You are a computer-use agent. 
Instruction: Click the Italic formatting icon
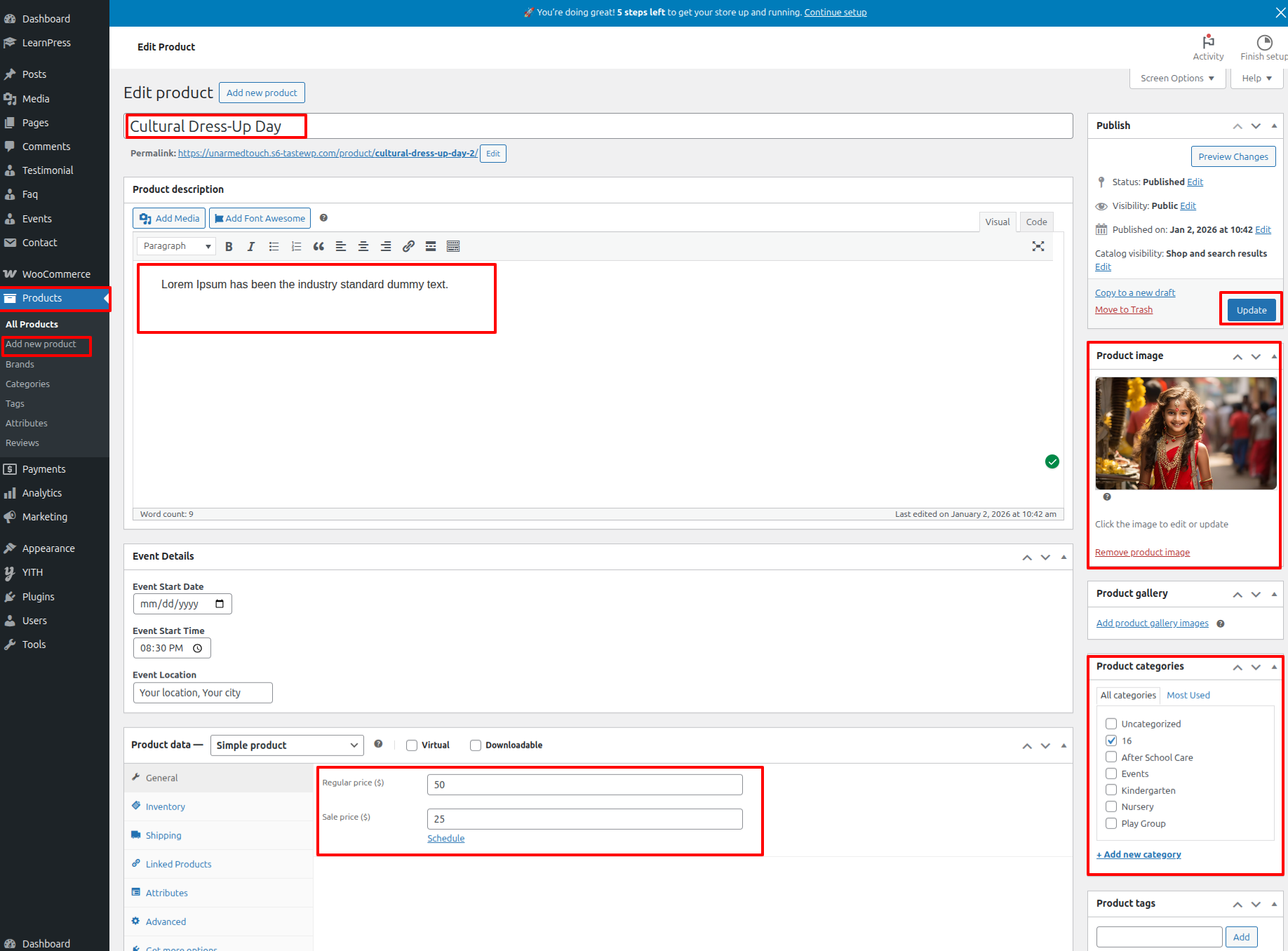250,246
